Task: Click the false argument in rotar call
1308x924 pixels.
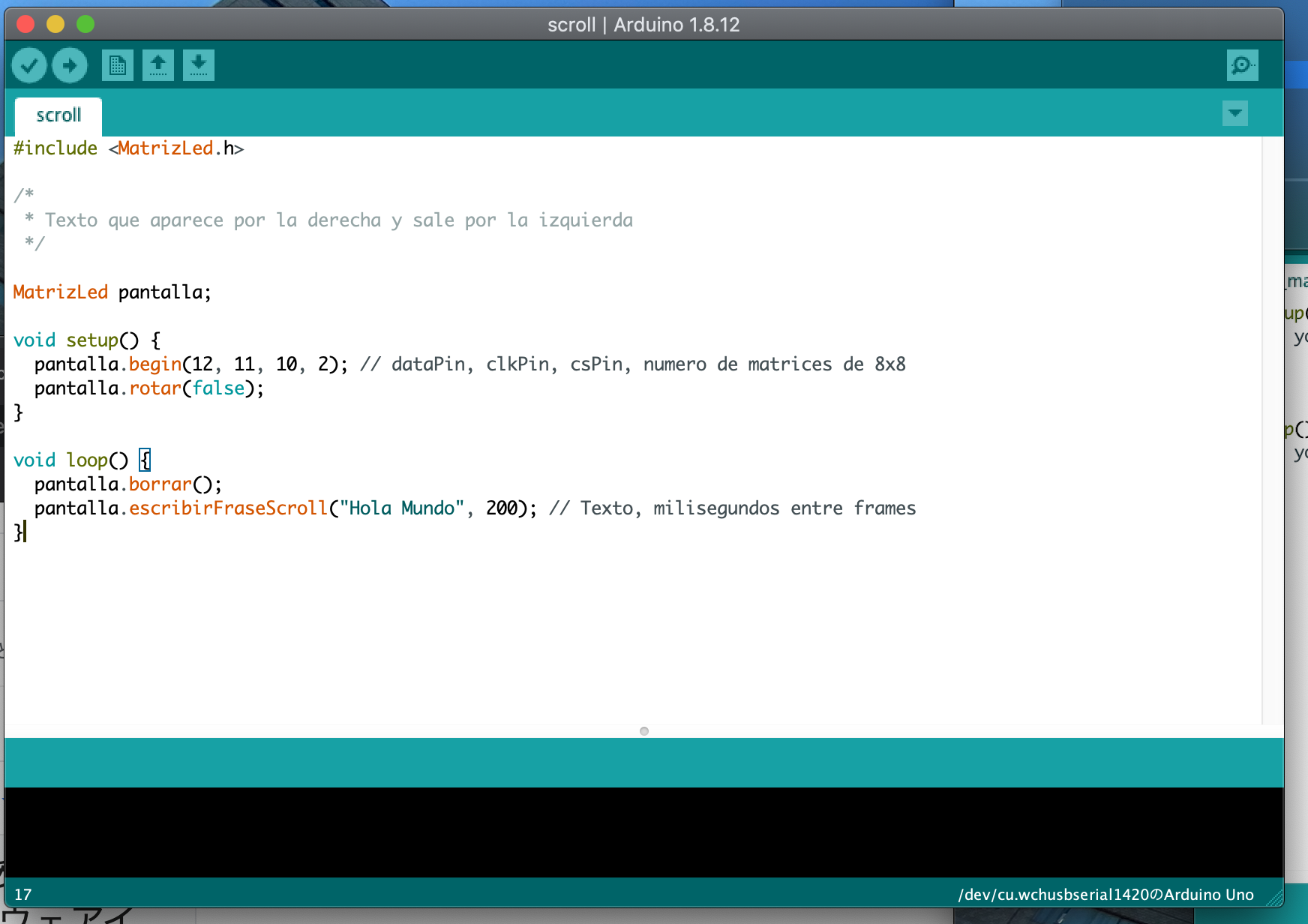Action: click(x=218, y=388)
